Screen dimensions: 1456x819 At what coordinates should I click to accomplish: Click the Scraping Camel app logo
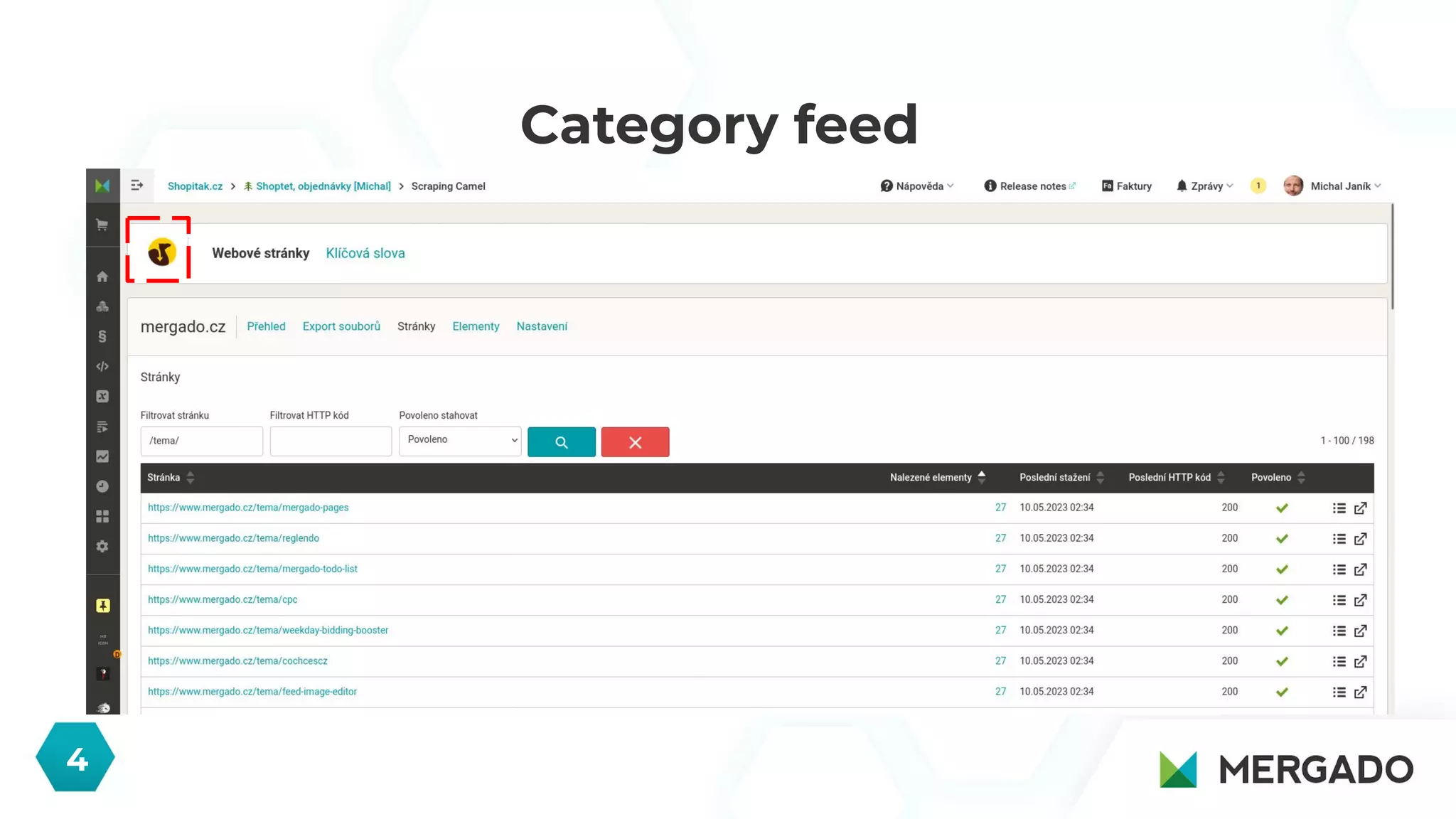click(x=162, y=252)
